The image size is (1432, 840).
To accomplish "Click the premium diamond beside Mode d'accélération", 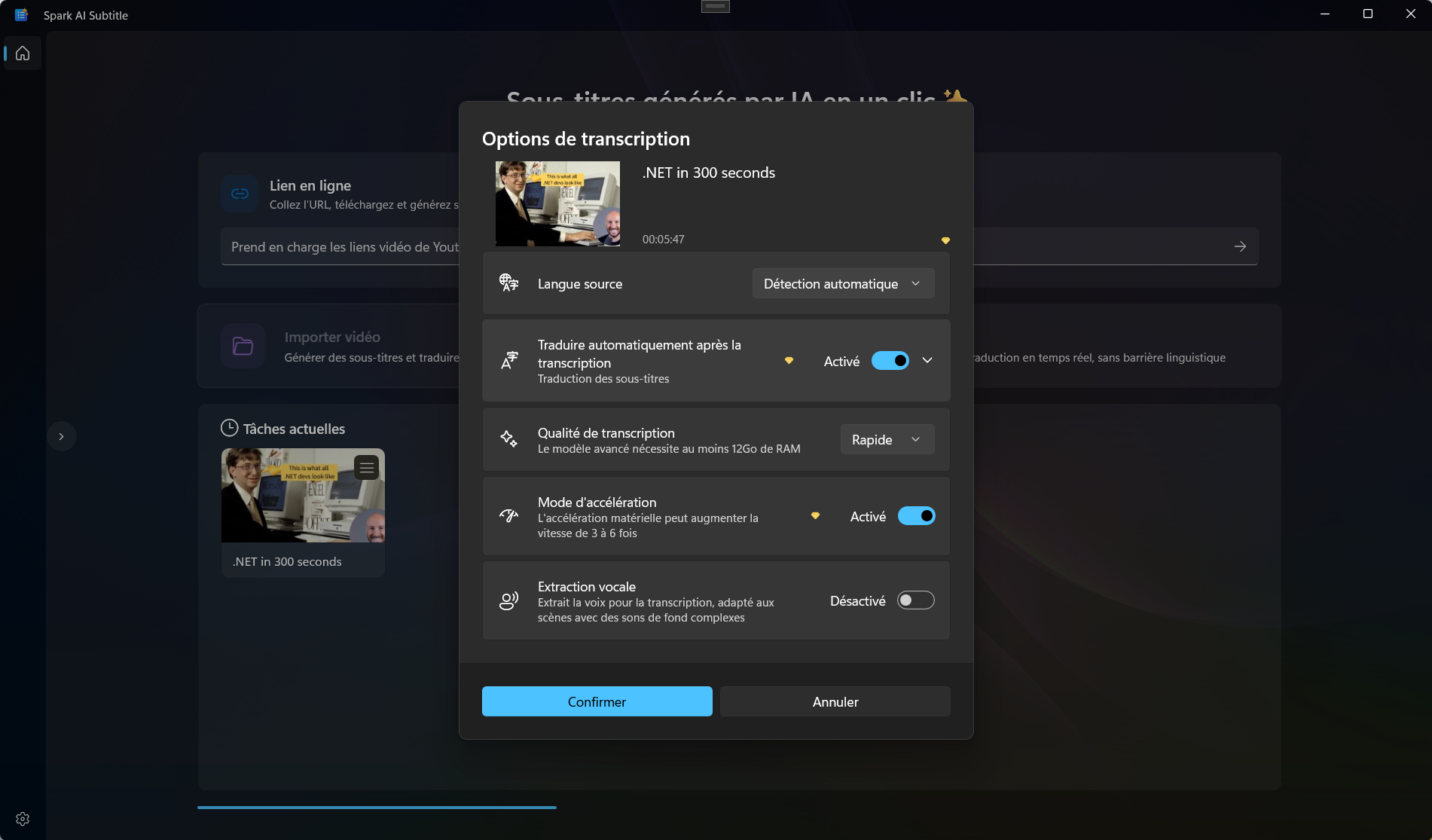I will tap(815, 515).
